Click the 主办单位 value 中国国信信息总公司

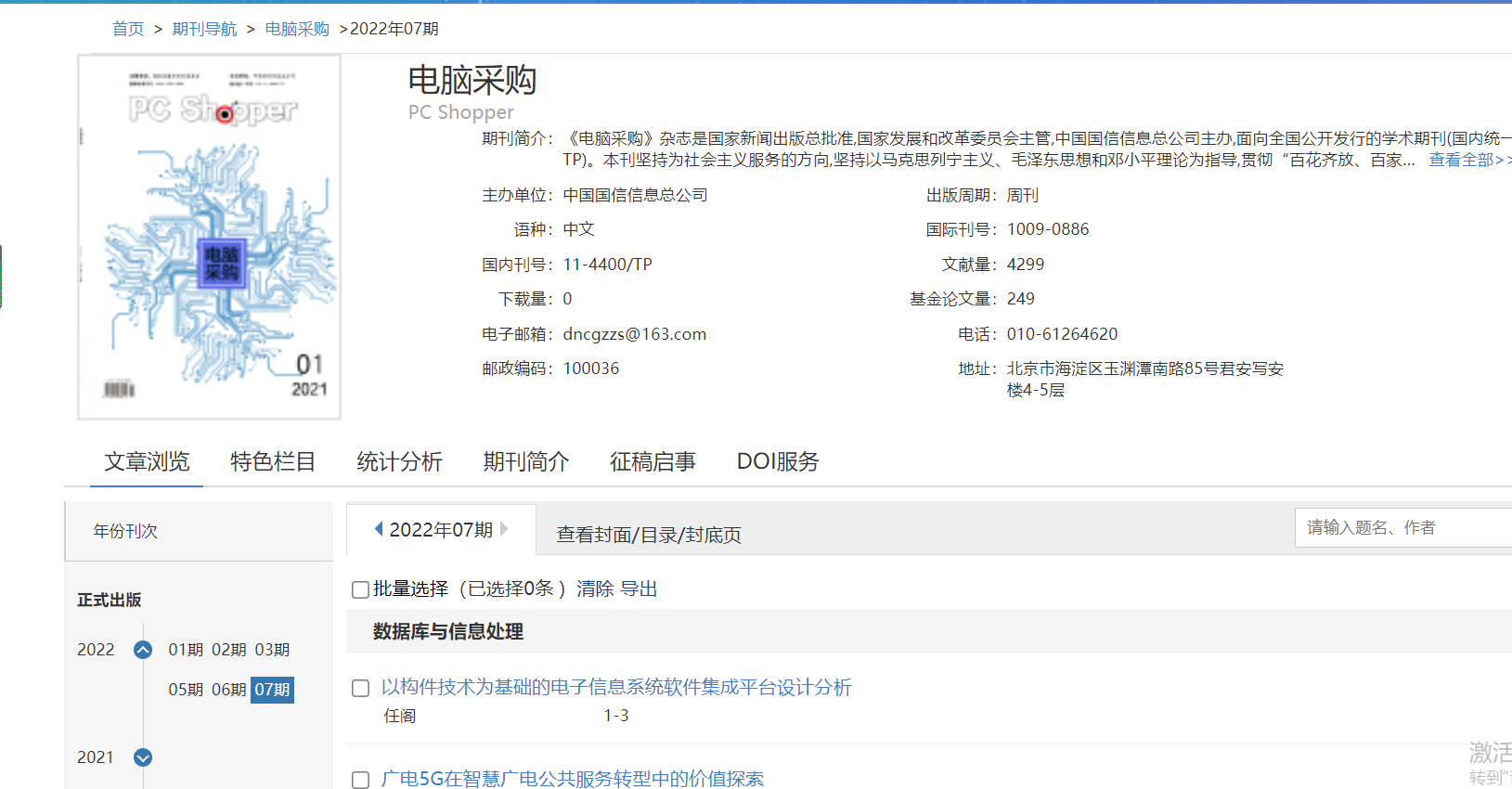click(x=636, y=195)
